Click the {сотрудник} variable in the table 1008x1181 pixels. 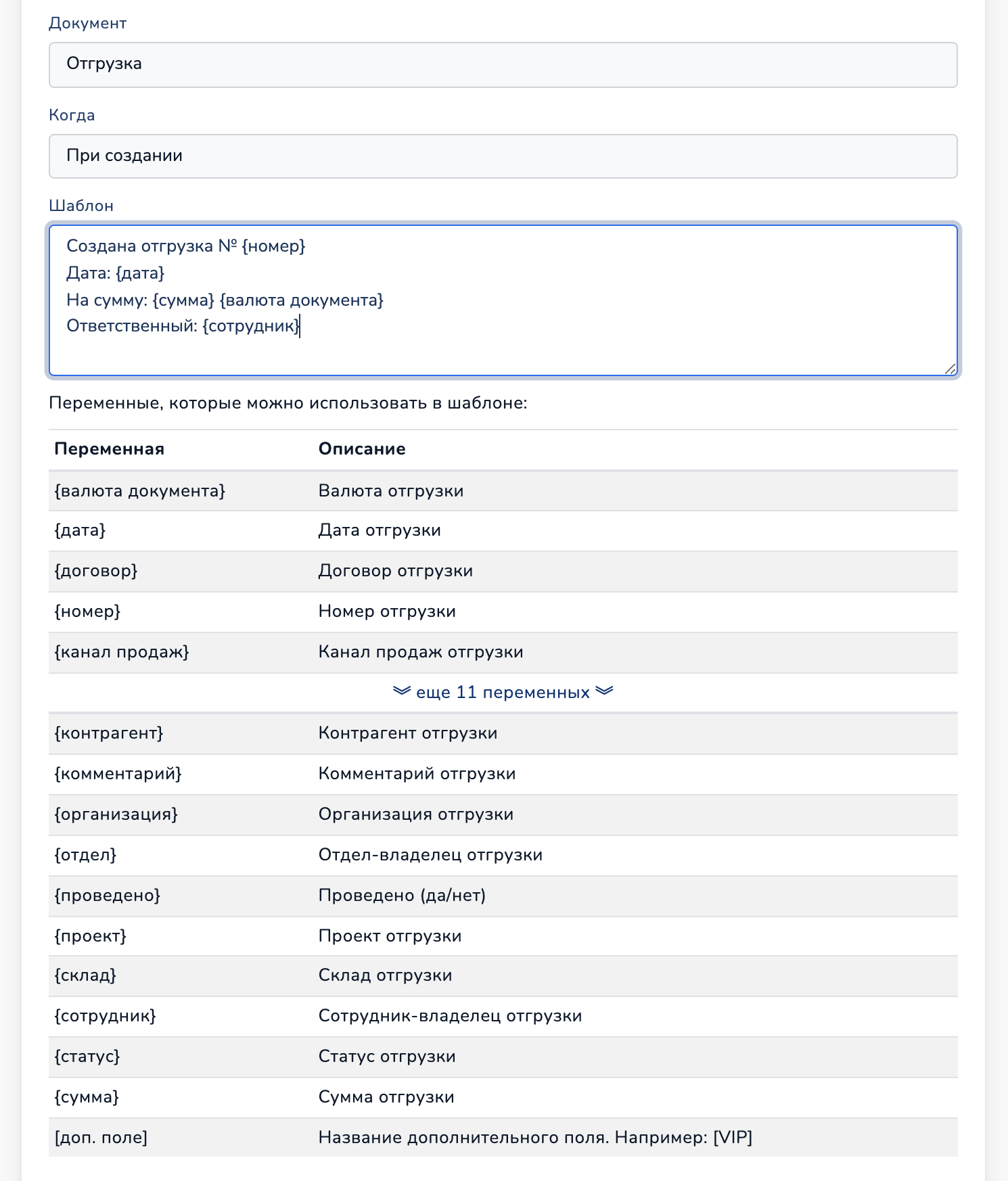(x=105, y=1016)
